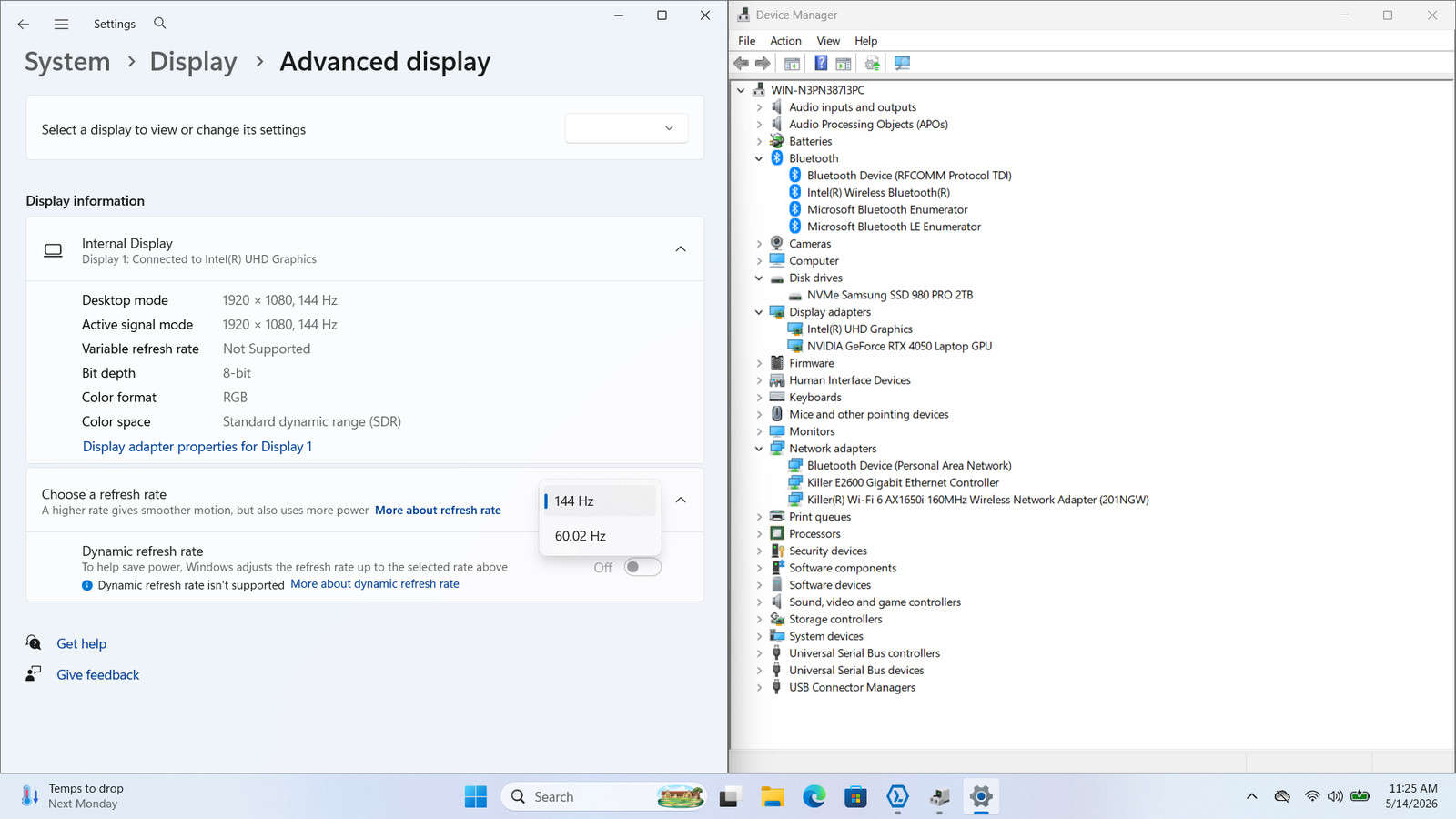Select NVIDIA GeForce RTX 4050 Laptop GPU
Screen dimensions: 1456x819
point(899,347)
